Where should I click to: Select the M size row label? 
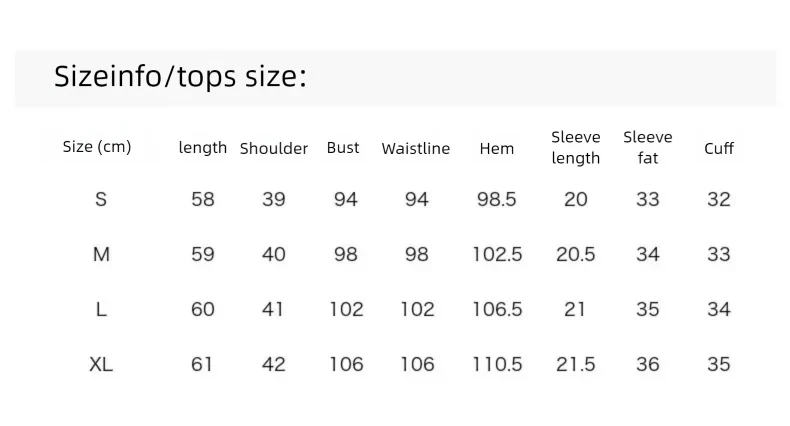pyautogui.click(x=101, y=254)
